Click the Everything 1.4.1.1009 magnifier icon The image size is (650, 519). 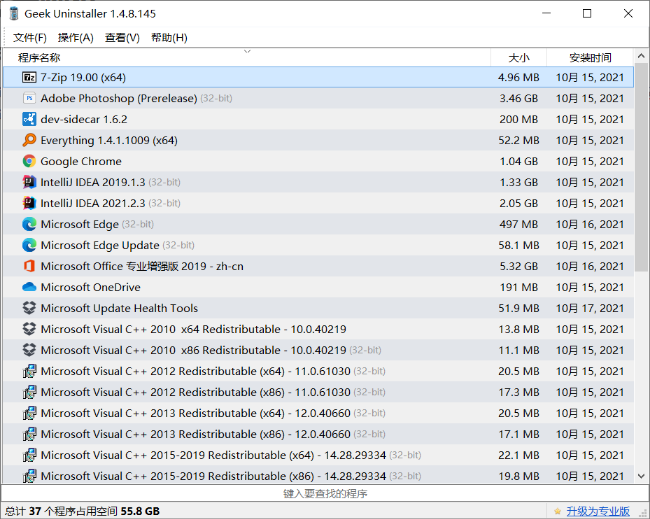(x=29, y=140)
